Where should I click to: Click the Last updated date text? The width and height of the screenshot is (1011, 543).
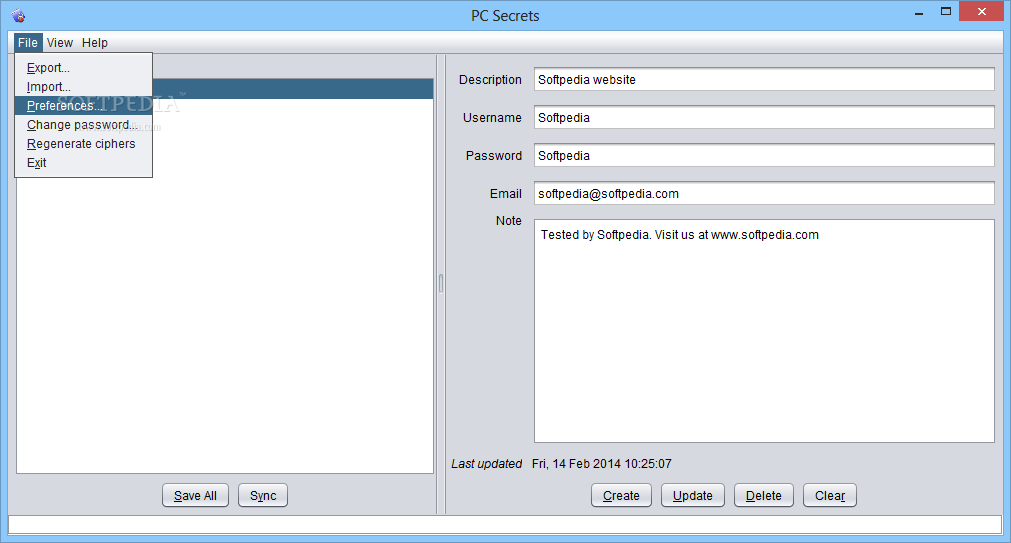tap(602, 464)
